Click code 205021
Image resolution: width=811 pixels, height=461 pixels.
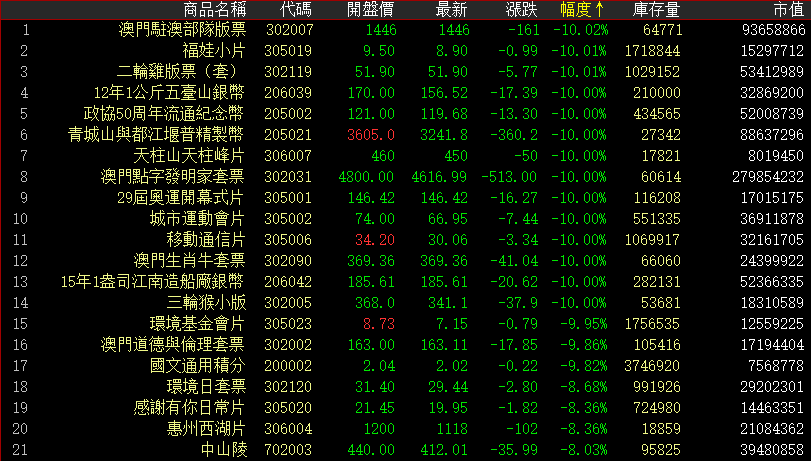[288, 135]
